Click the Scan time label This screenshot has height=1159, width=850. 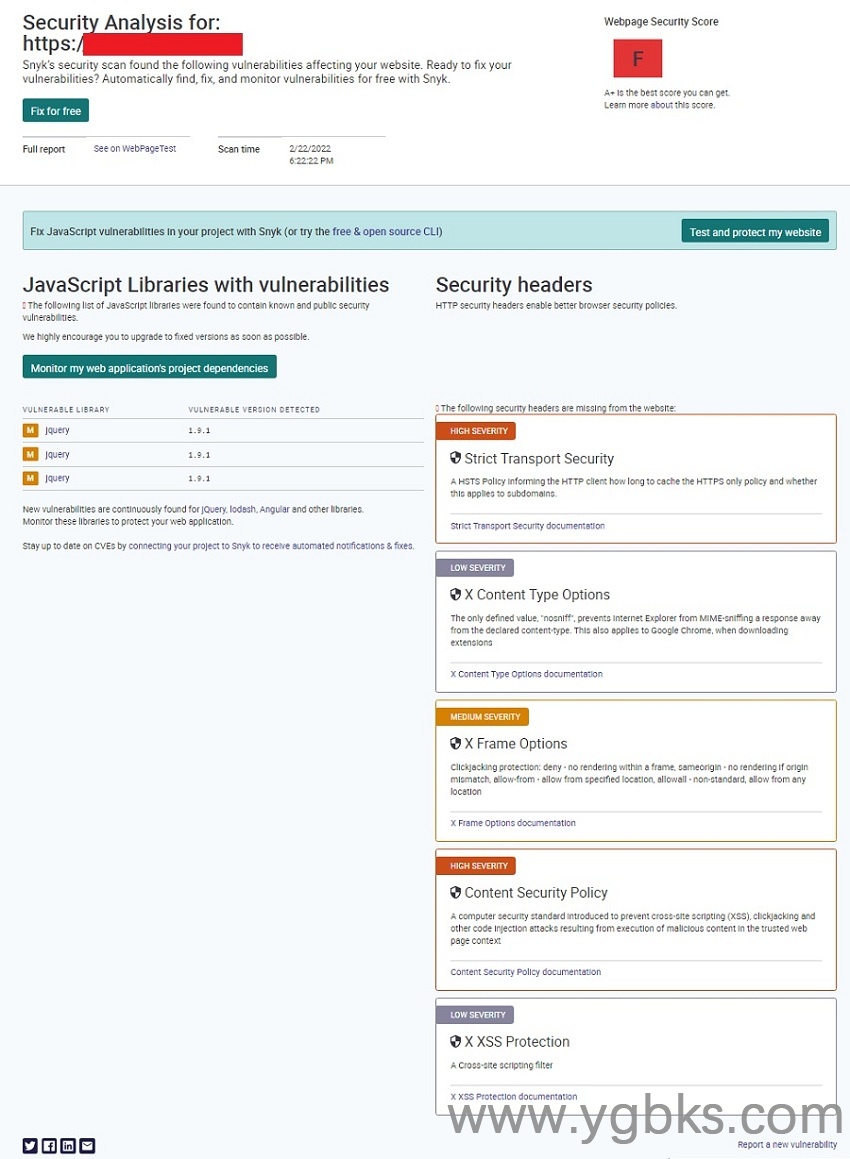pyautogui.click(x=239, y=149)
